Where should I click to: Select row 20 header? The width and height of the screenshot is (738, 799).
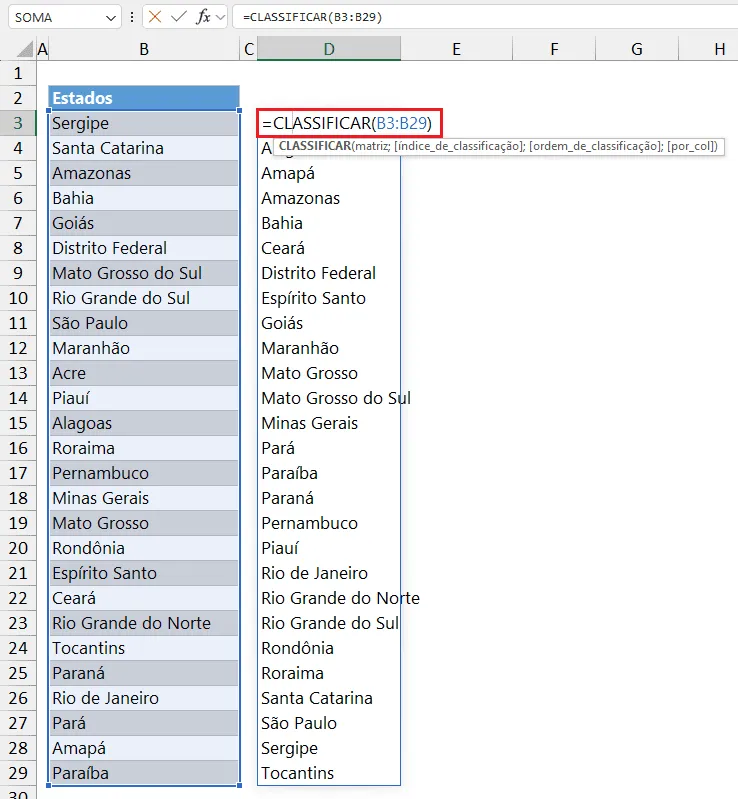coord(18,548)
